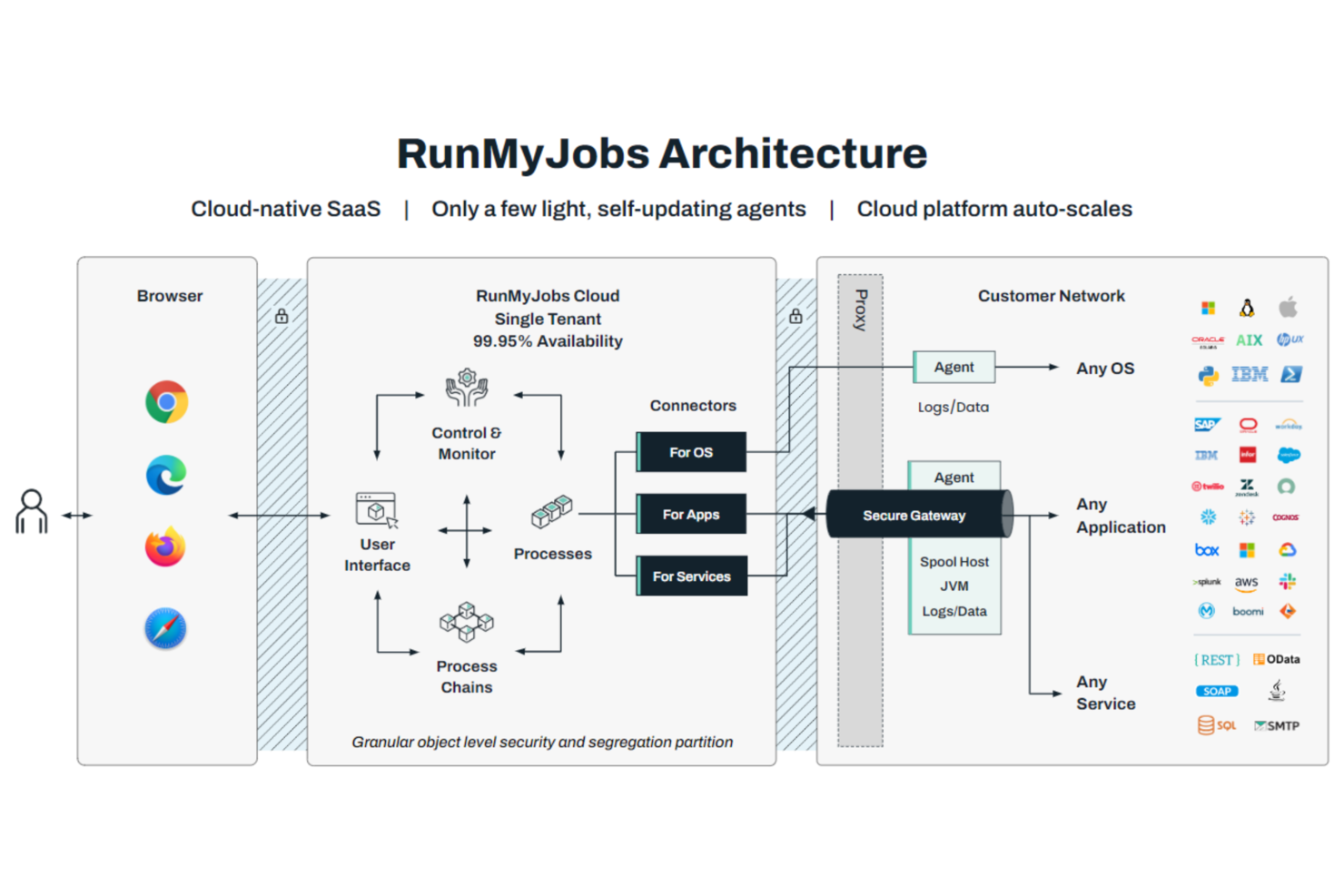Click the Microsoft Edge browser icon
This screenshot has height=896, width=1344.
click(x=166, y=475)
